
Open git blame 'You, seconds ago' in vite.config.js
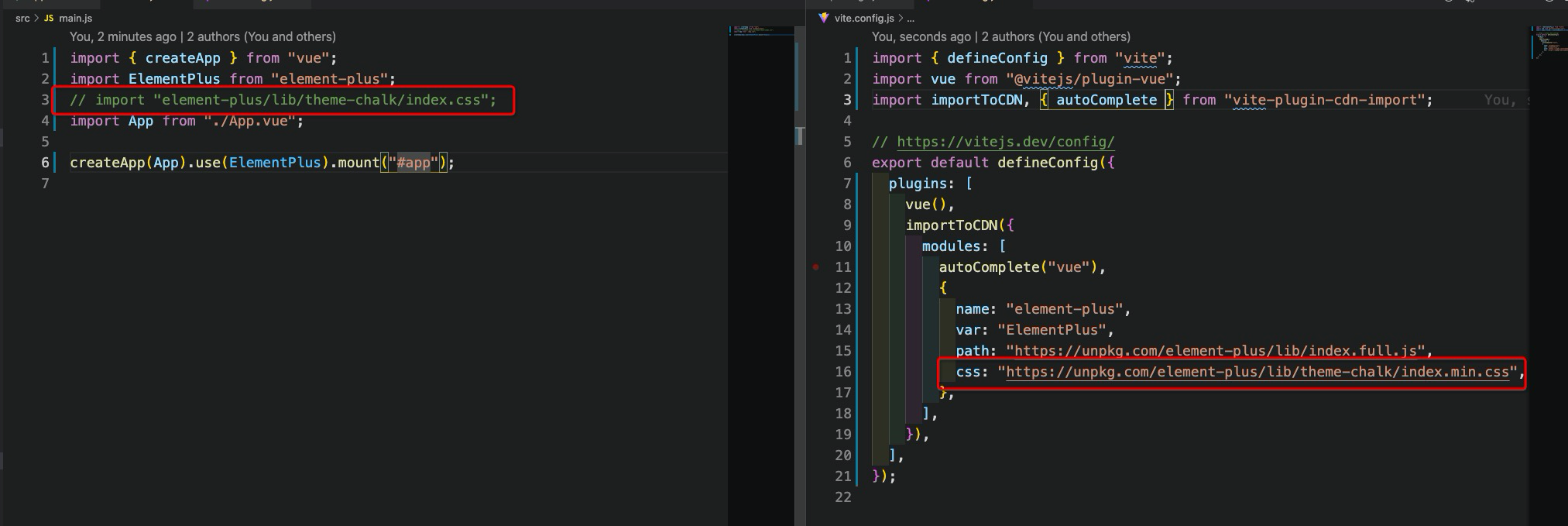tap(921, 36)
